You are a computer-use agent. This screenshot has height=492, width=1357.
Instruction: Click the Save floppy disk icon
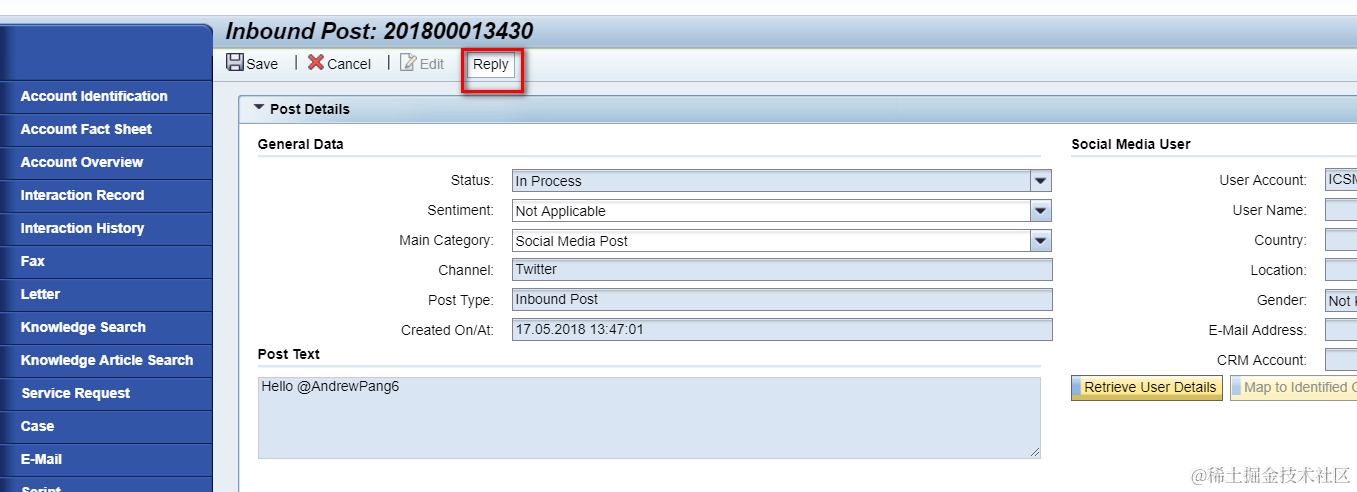[x=235, y=63]
